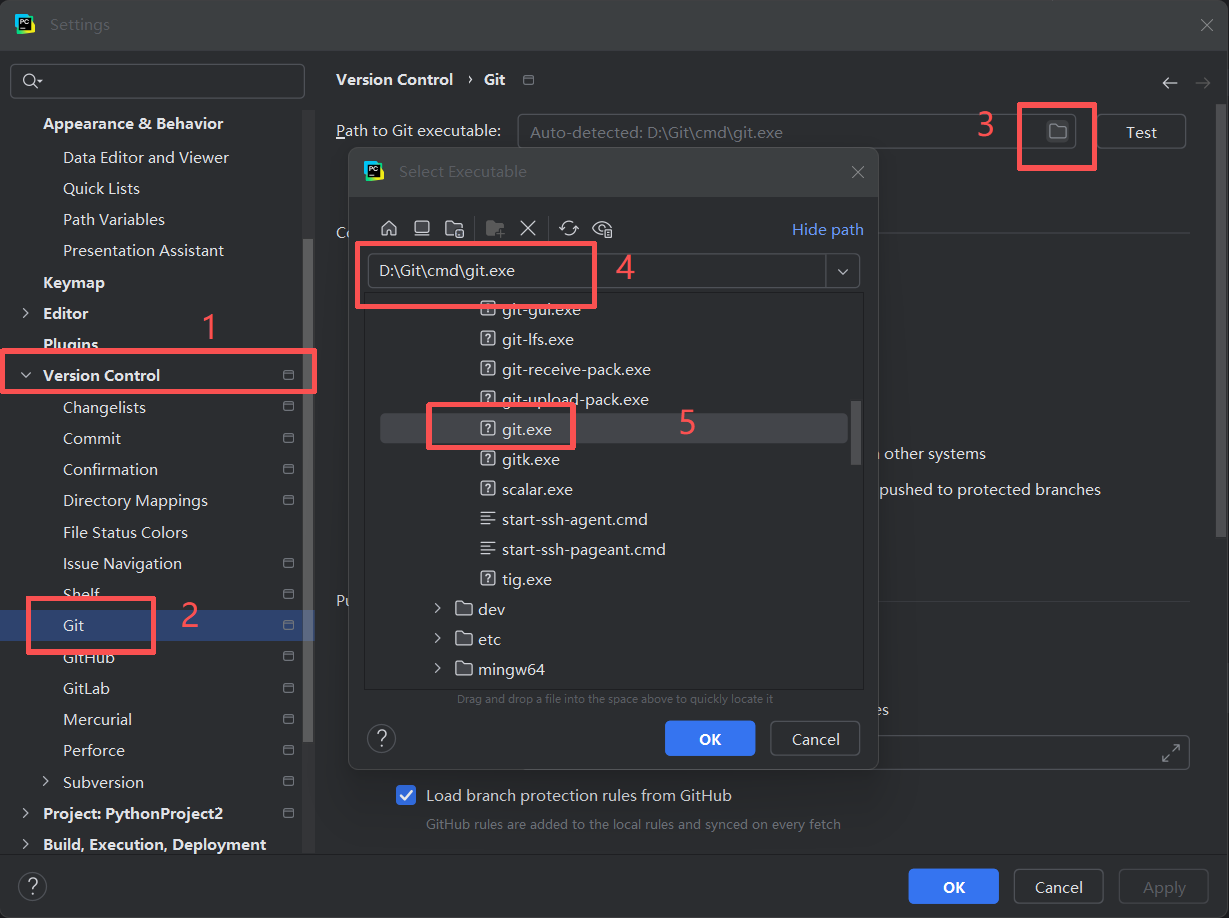Click the project icon on GitHub row

point(288,657)
